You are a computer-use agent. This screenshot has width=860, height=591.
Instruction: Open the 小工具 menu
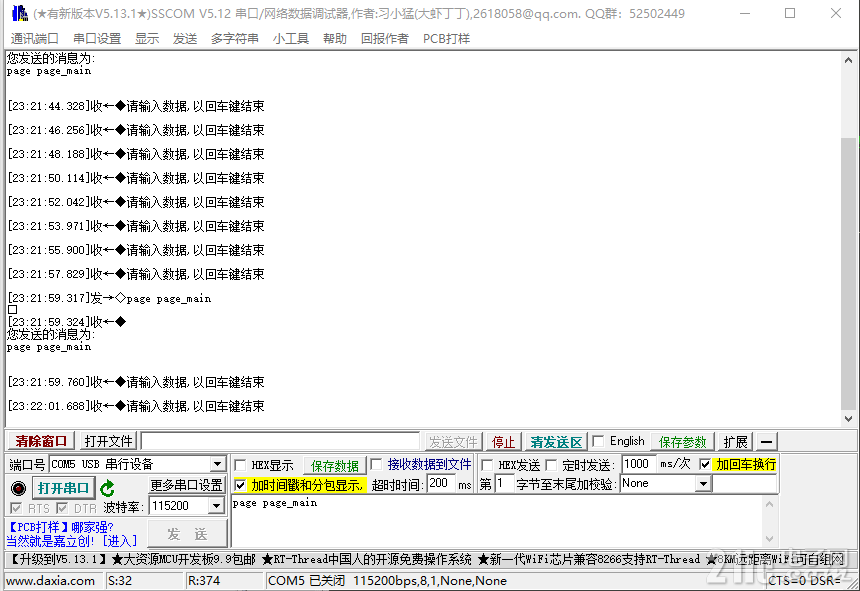tap(291, 38)
